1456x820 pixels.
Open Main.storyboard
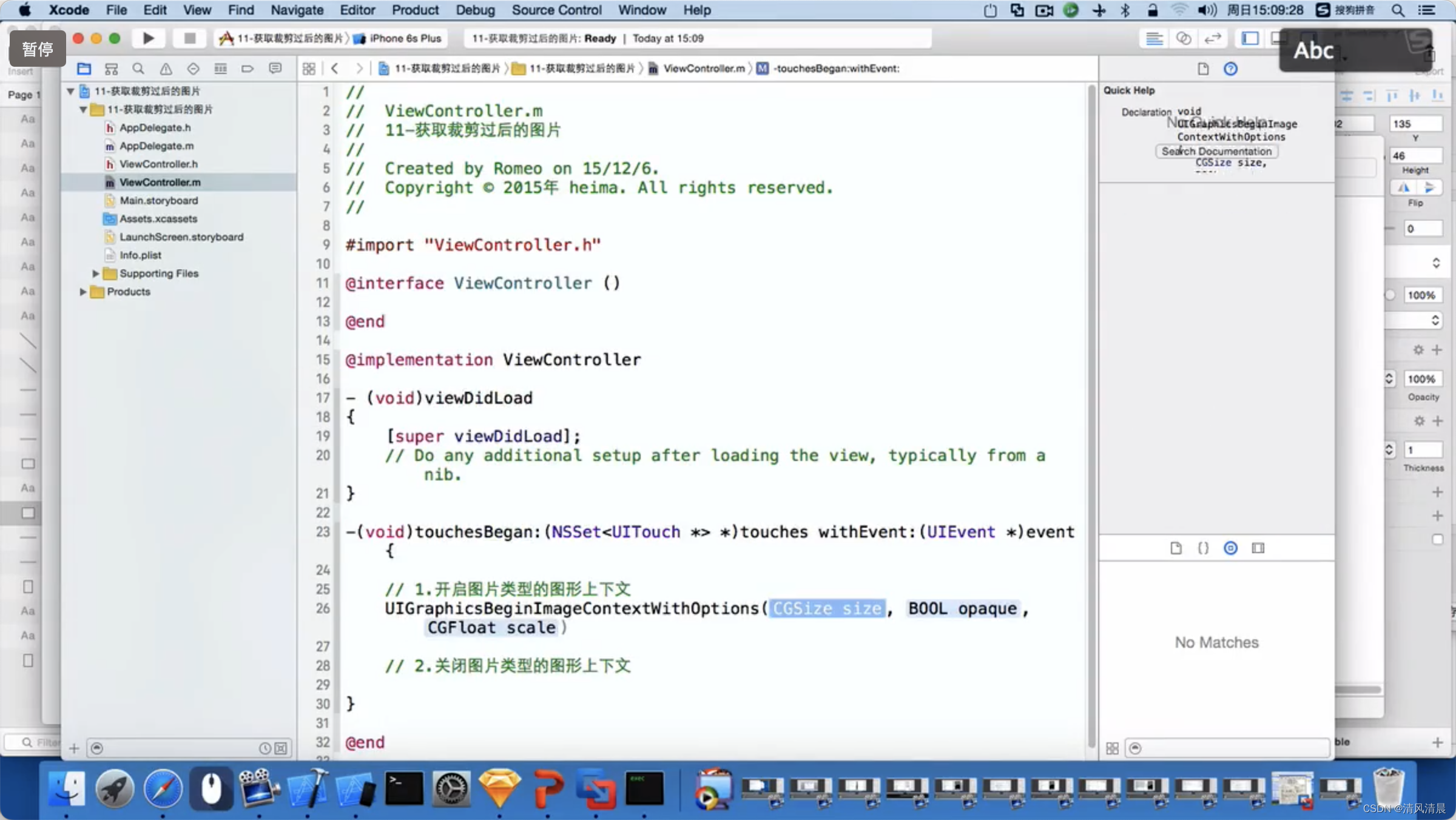158,200
